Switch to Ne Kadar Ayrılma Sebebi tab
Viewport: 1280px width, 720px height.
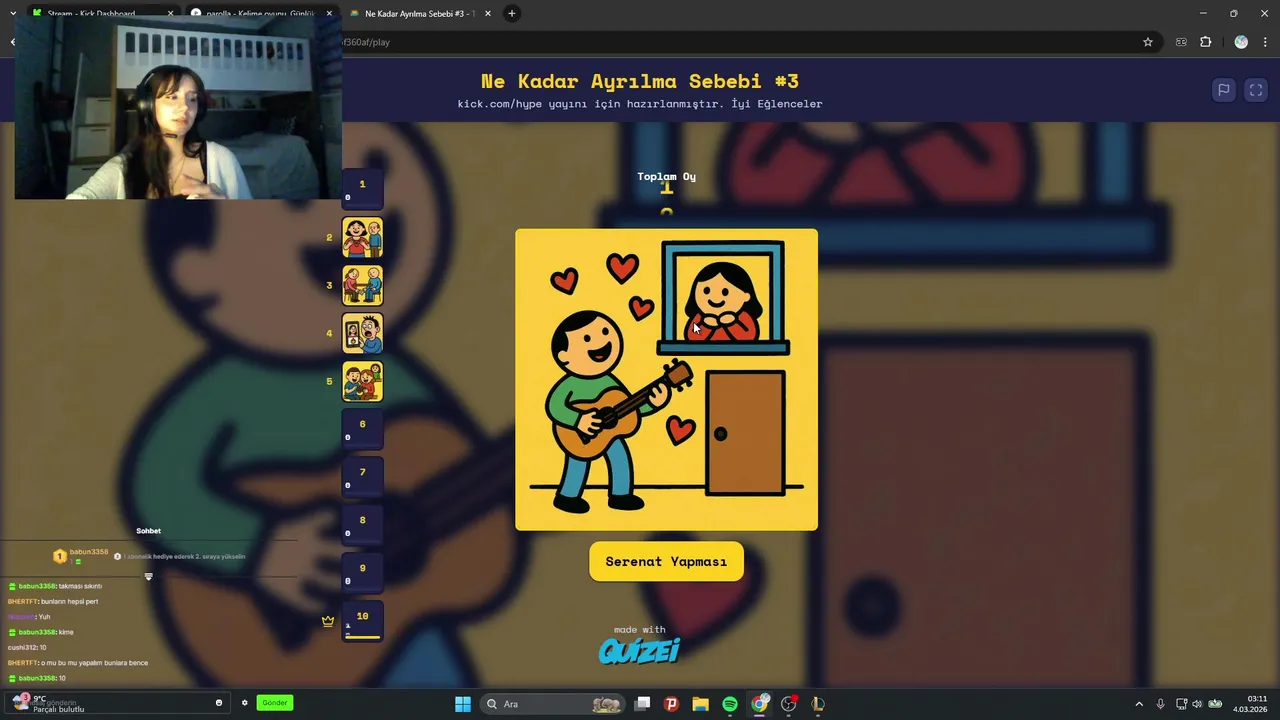coord(418,13)
